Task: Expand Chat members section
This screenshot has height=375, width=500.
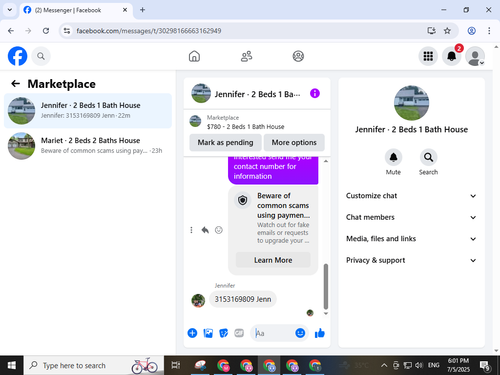Action: point(411,217)
